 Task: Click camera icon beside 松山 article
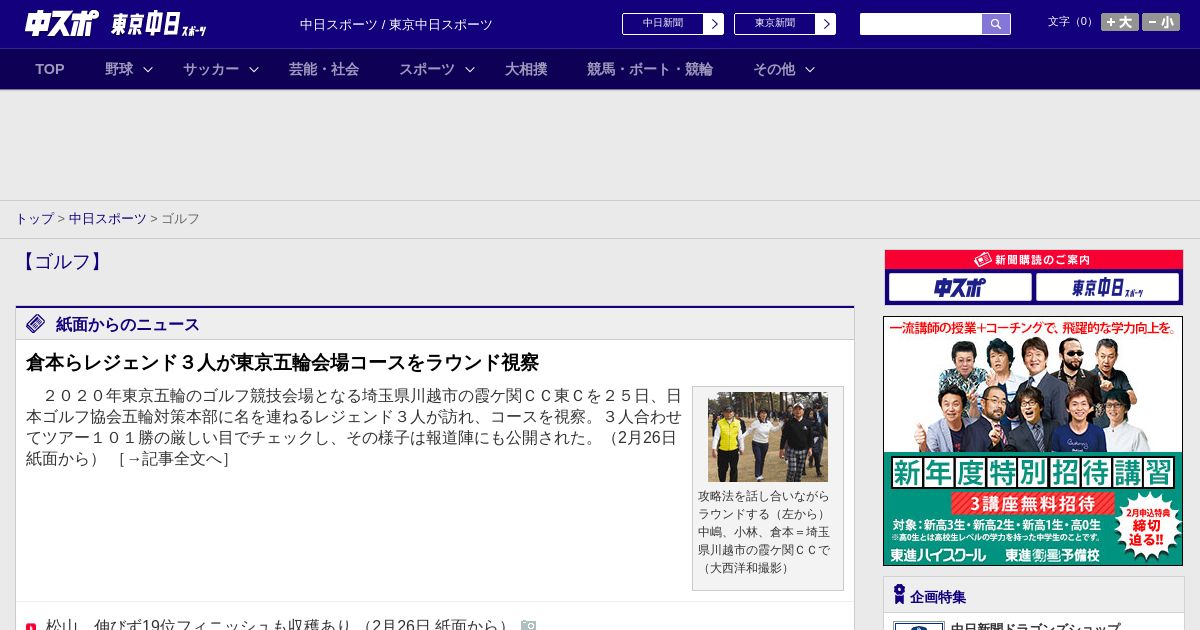point(528,625)
